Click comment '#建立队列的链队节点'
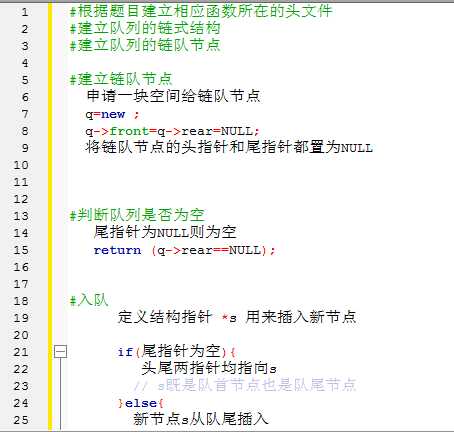 coord(145,45)
